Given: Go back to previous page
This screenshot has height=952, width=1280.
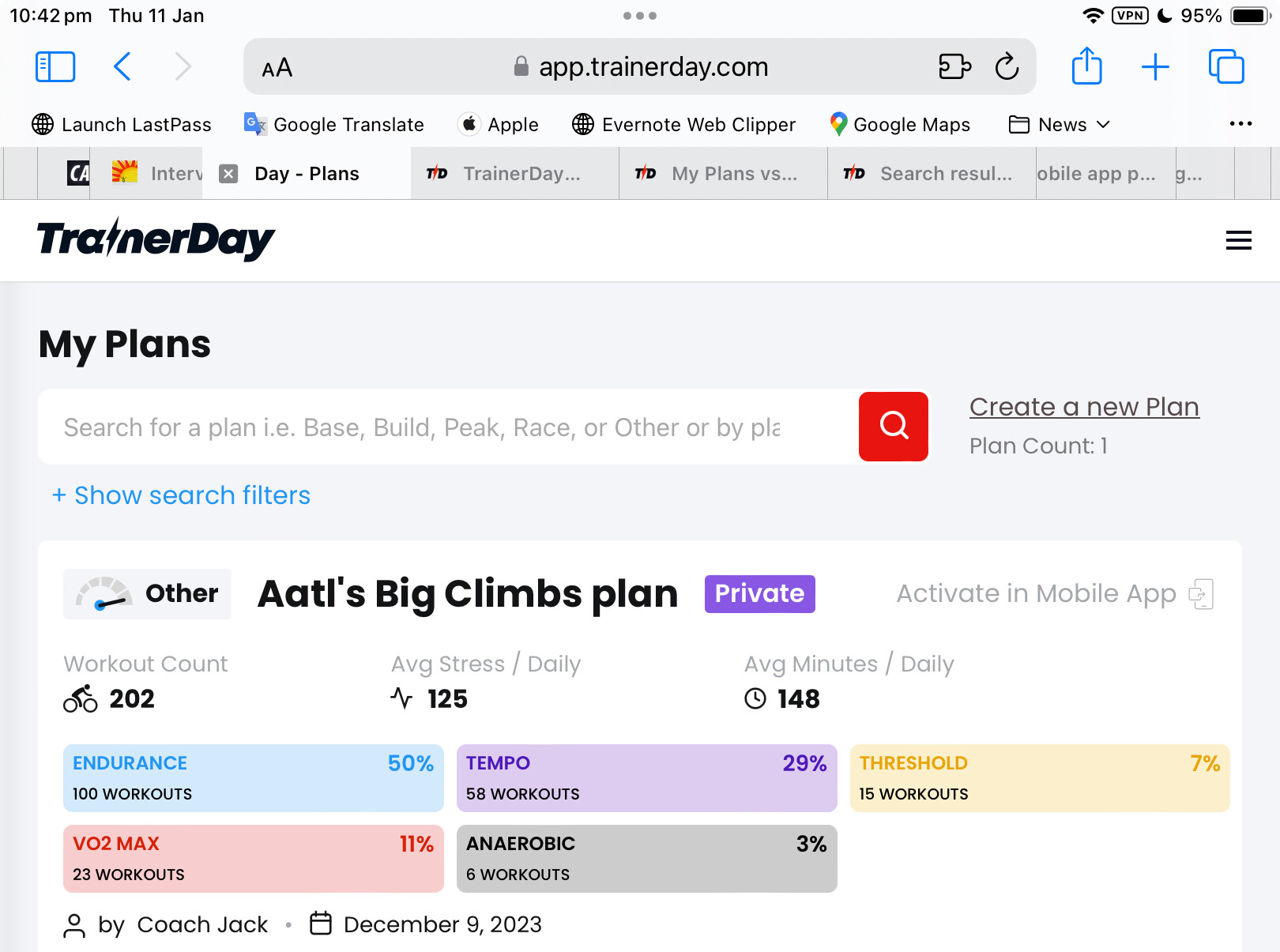Looking at the screenshot, I should pos(122,67).
